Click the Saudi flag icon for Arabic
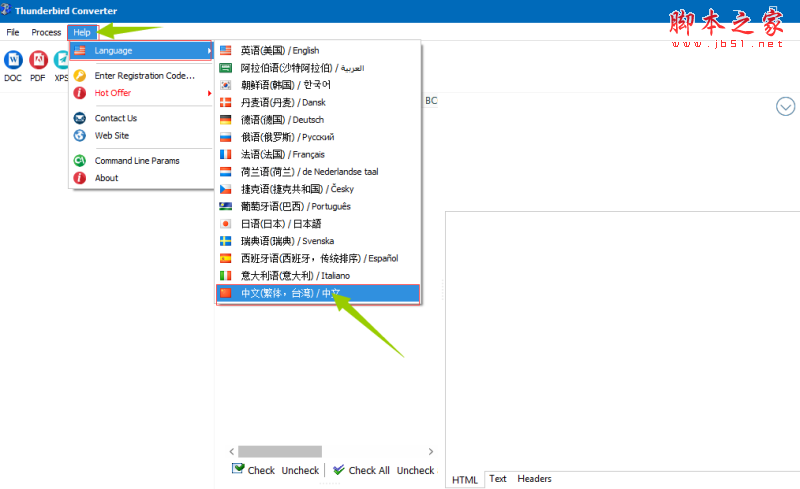 point(226,68)
